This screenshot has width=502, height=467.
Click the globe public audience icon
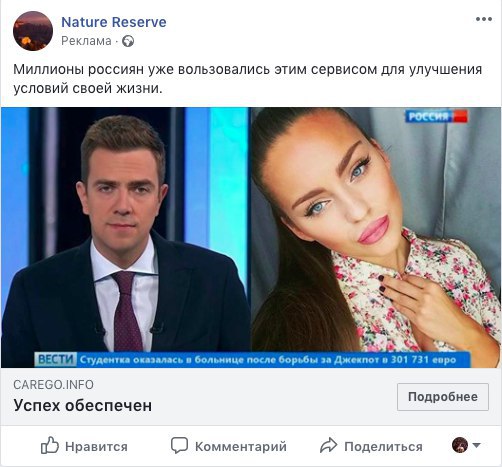coord(128,41)
